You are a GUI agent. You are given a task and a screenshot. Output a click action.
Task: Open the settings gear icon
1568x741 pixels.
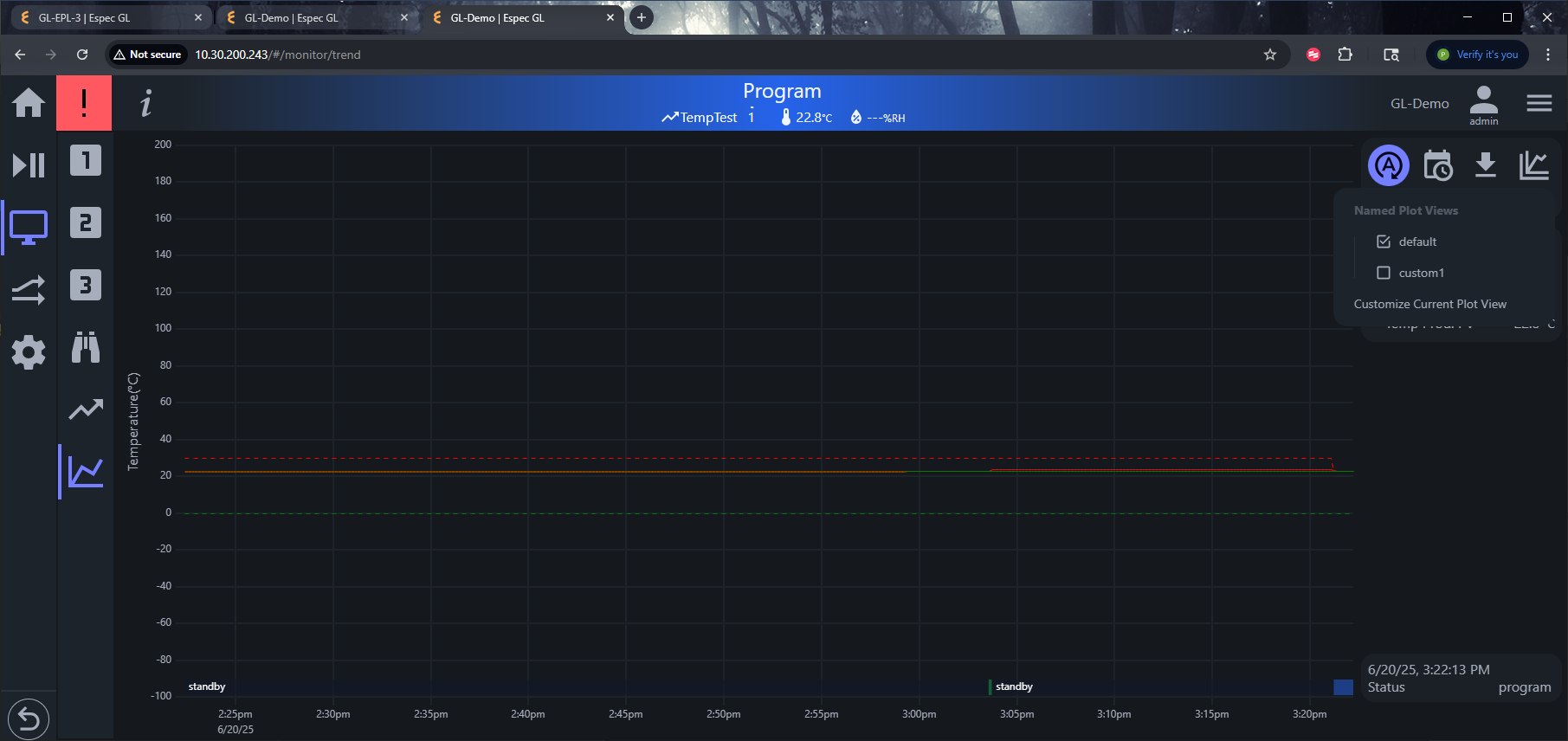[29, 352]
